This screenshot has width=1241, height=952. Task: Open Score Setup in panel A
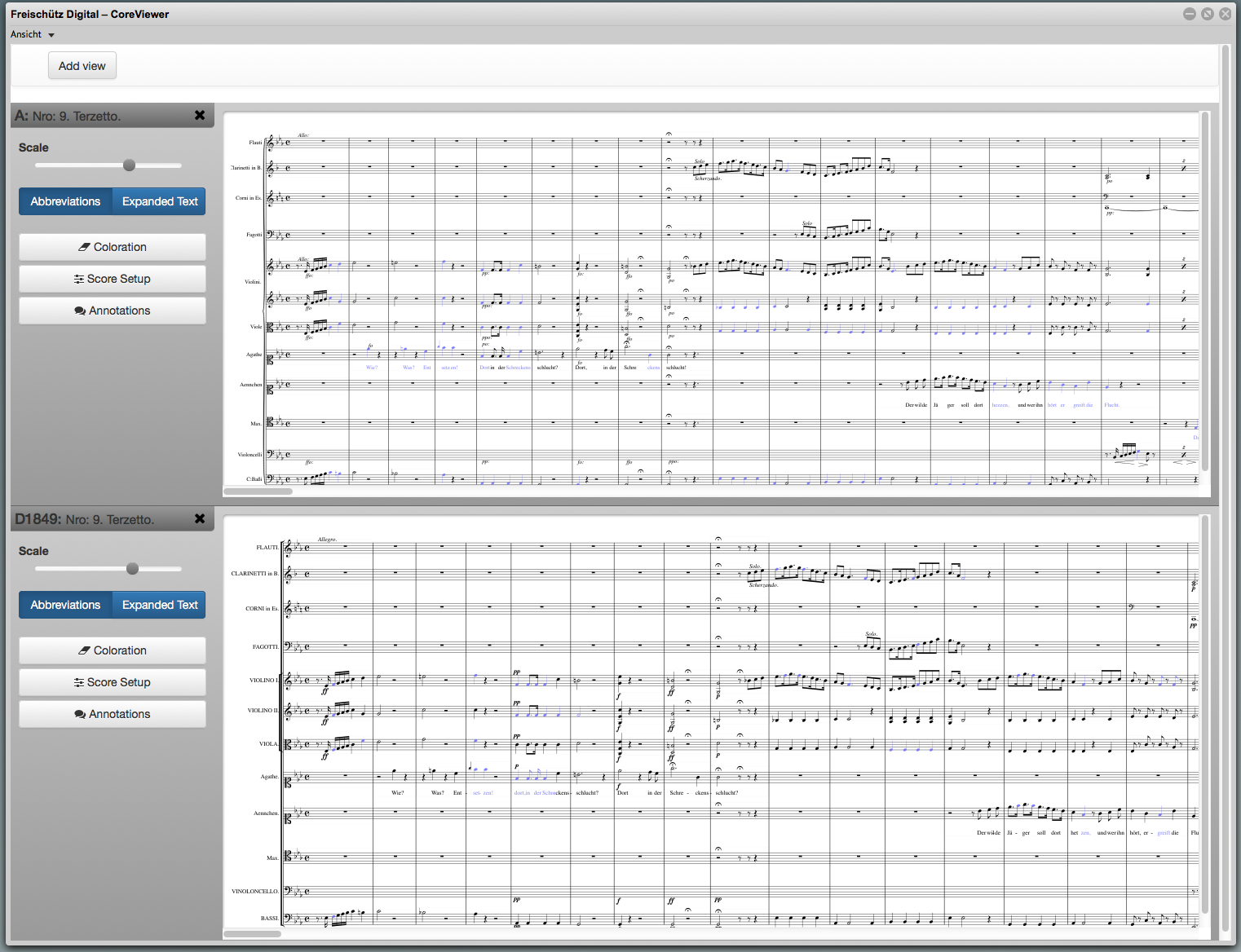coord(113,279)
